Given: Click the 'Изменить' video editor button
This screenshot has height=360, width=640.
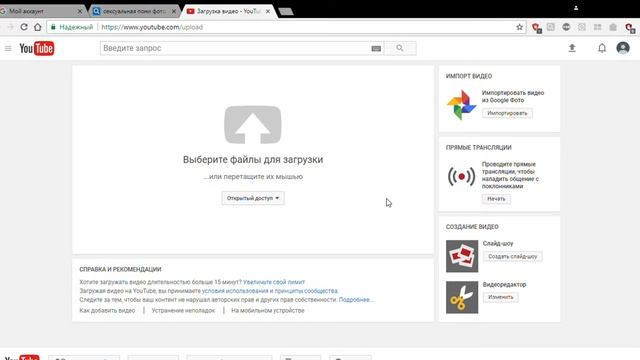Looking at the screenshot, I should click(x=501, y=297).
